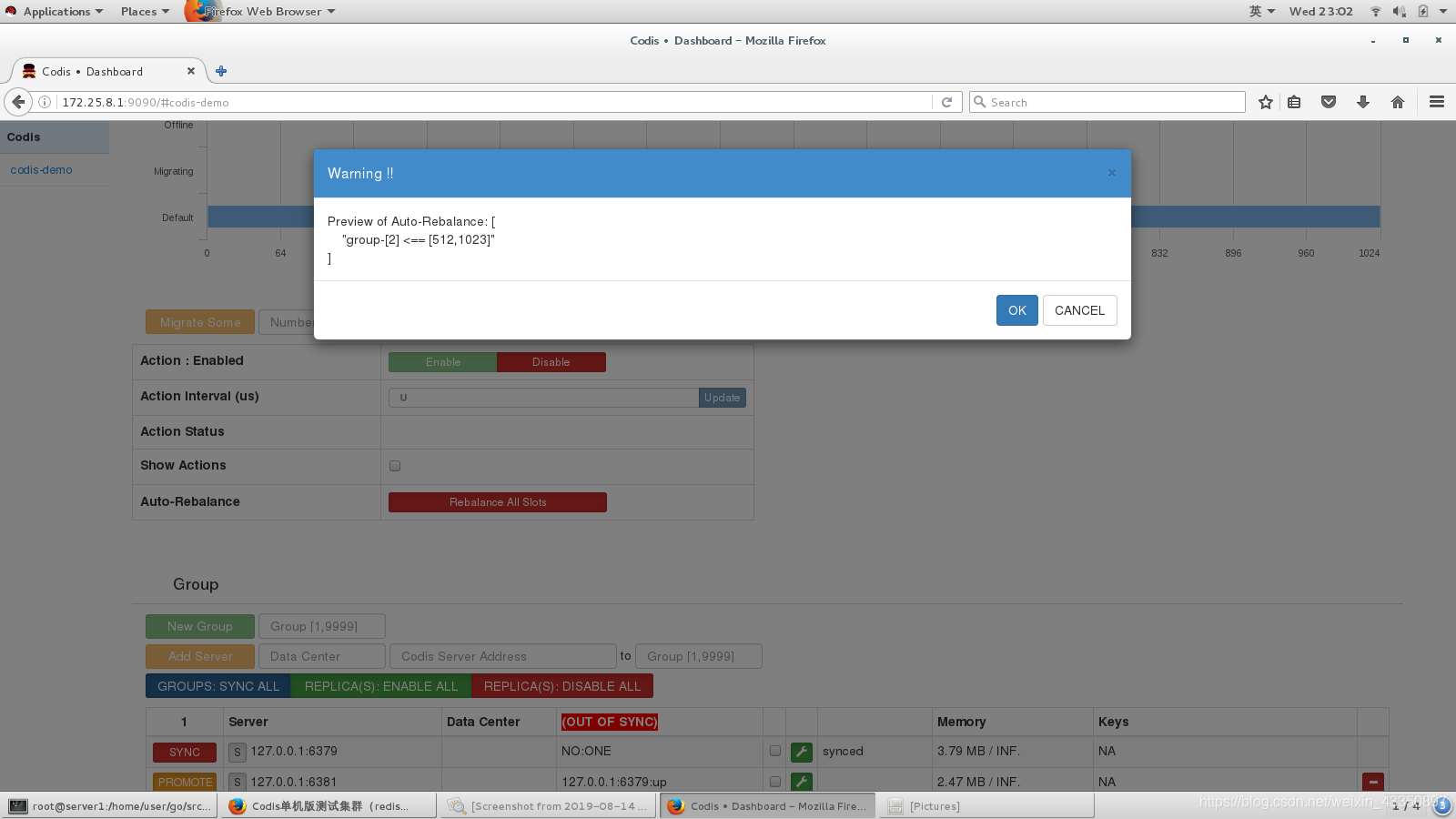This screenshot has width=1456, height=819.
Task: Select the Codis Dashboard tab
Action: pos(107,71)
